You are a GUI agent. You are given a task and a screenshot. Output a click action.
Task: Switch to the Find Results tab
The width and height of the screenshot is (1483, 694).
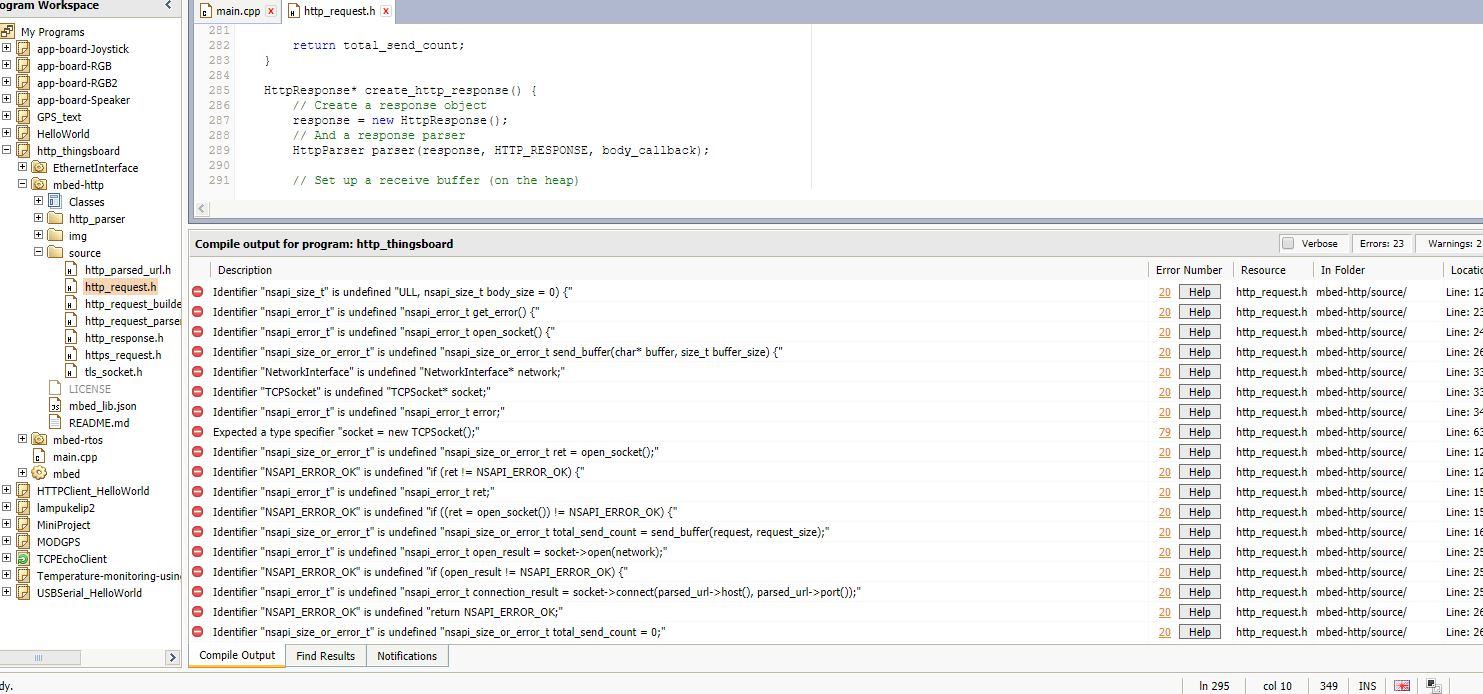(325, 656)
